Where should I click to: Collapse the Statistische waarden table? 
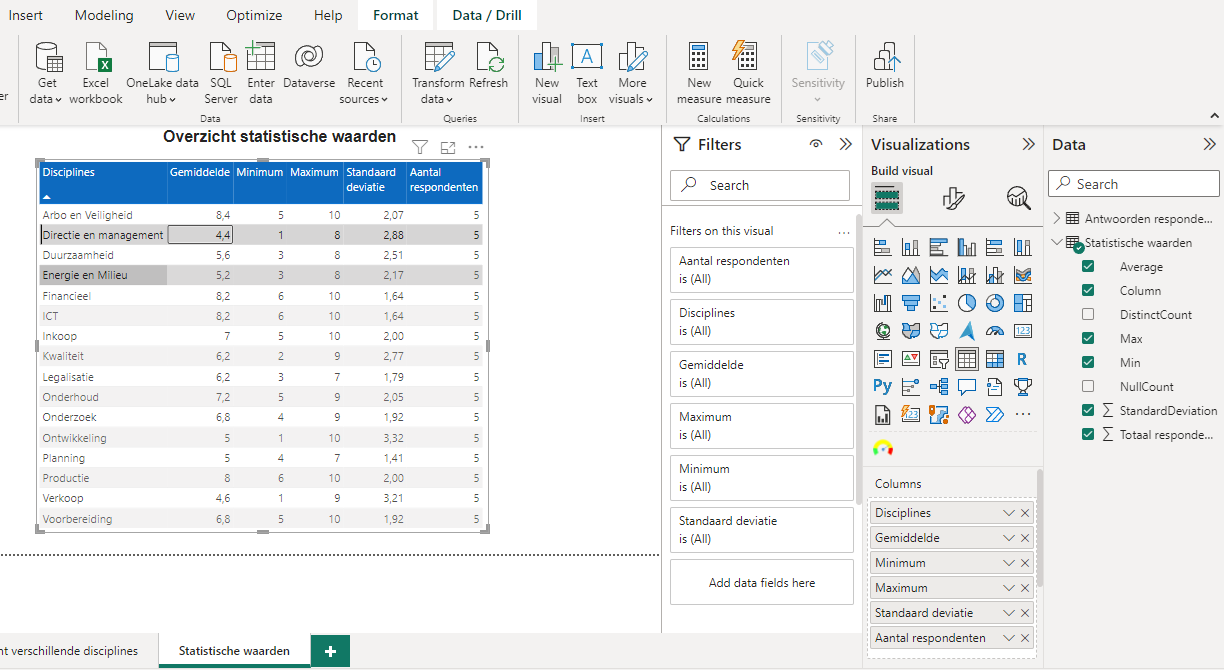pyautogui.click(x=1058, y=242)
